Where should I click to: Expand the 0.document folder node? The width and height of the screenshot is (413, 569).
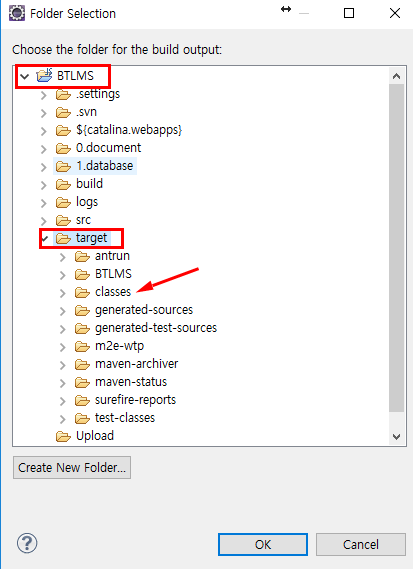pyautogui.click(x=44, y=149)
